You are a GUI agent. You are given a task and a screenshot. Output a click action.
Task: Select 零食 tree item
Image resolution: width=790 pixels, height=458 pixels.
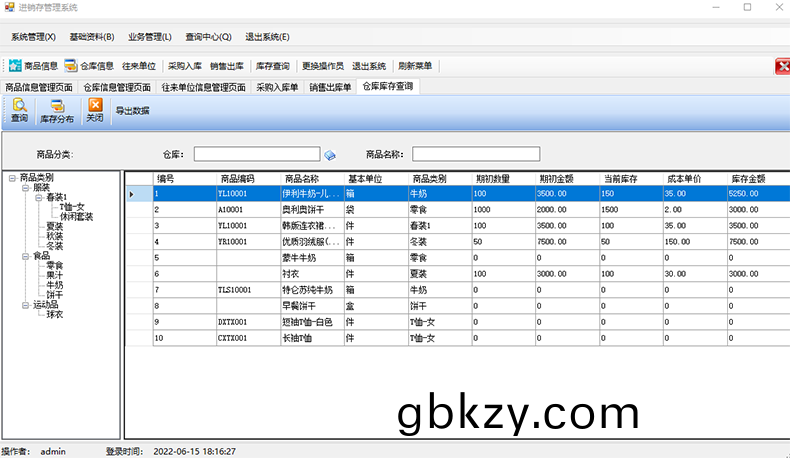pyautogui.click(x=54, y=266)
